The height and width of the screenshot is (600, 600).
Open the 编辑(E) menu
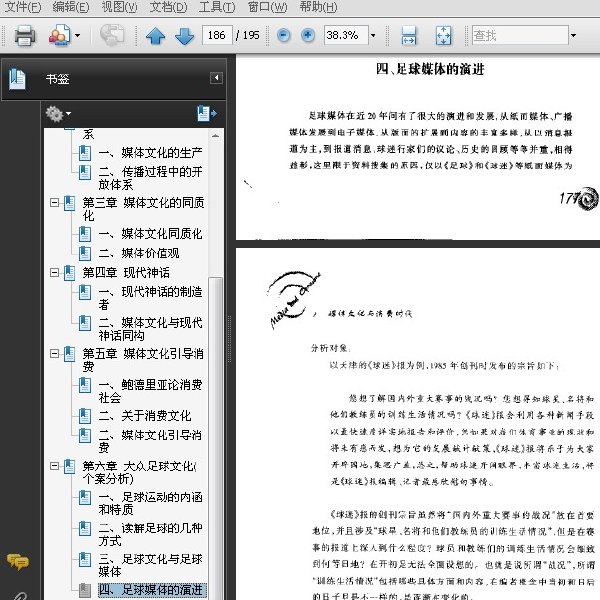click(x=71, y=7)
